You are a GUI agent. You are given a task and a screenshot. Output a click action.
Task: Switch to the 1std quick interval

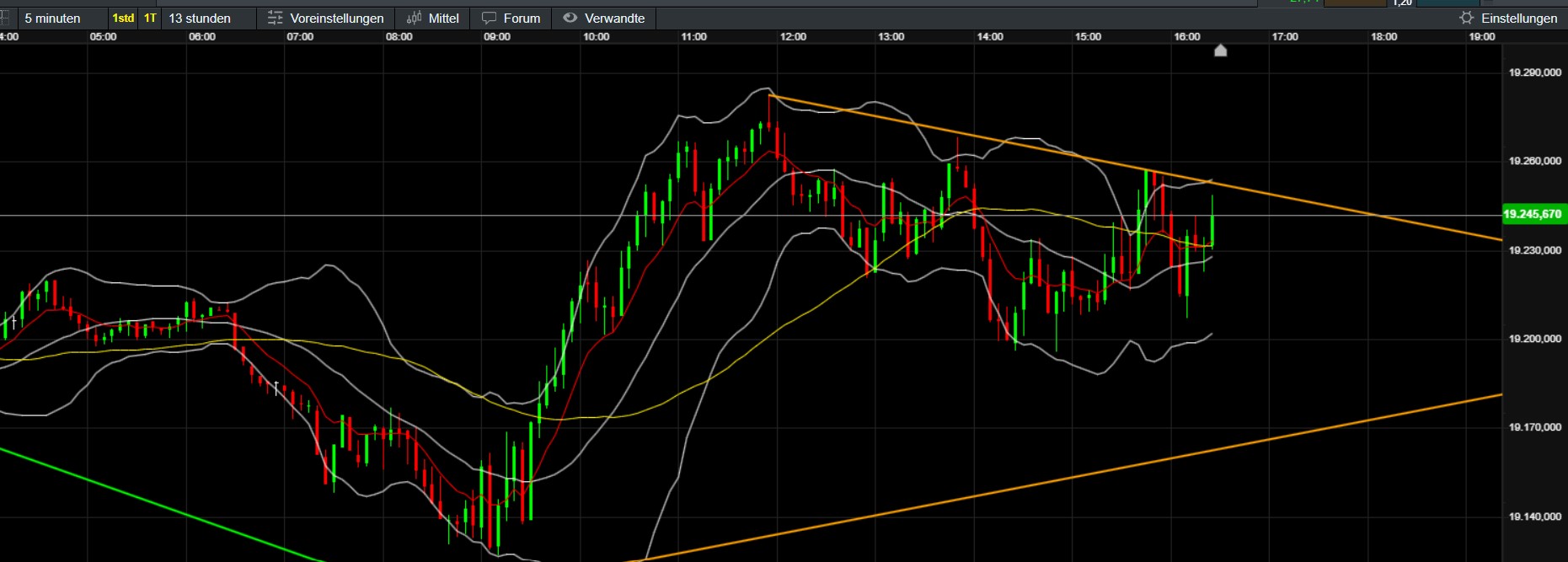[124, 18]
